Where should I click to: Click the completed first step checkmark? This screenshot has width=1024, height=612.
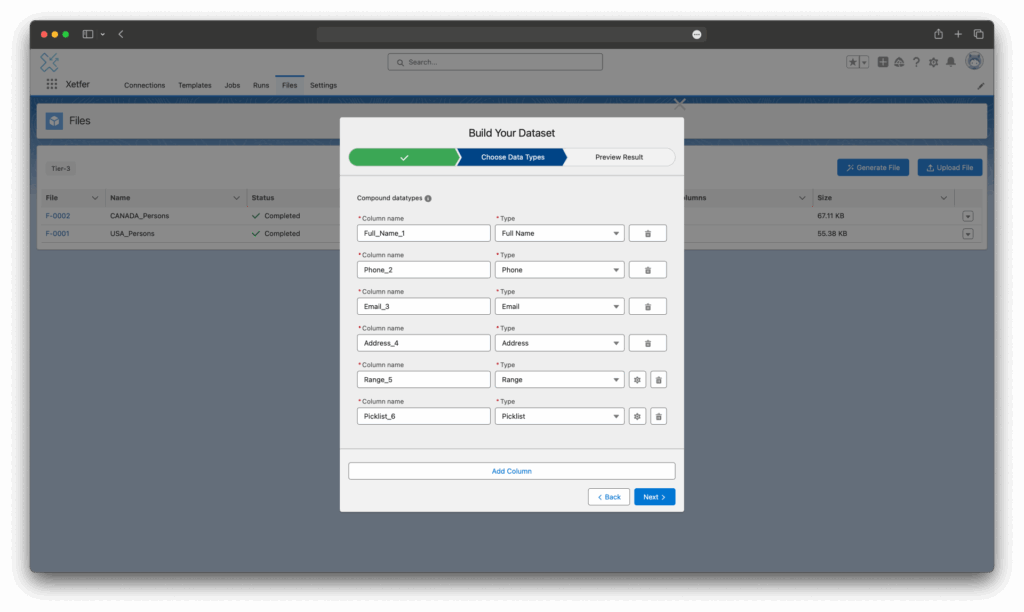404,157
